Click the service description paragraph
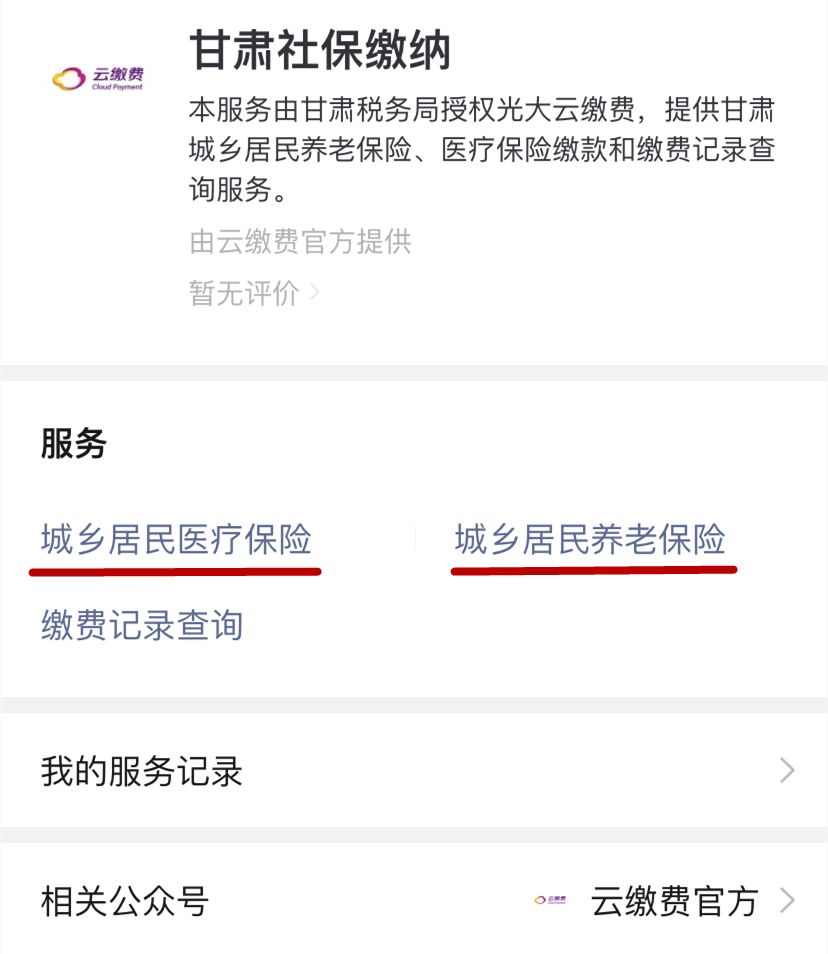 pos(482,150)
